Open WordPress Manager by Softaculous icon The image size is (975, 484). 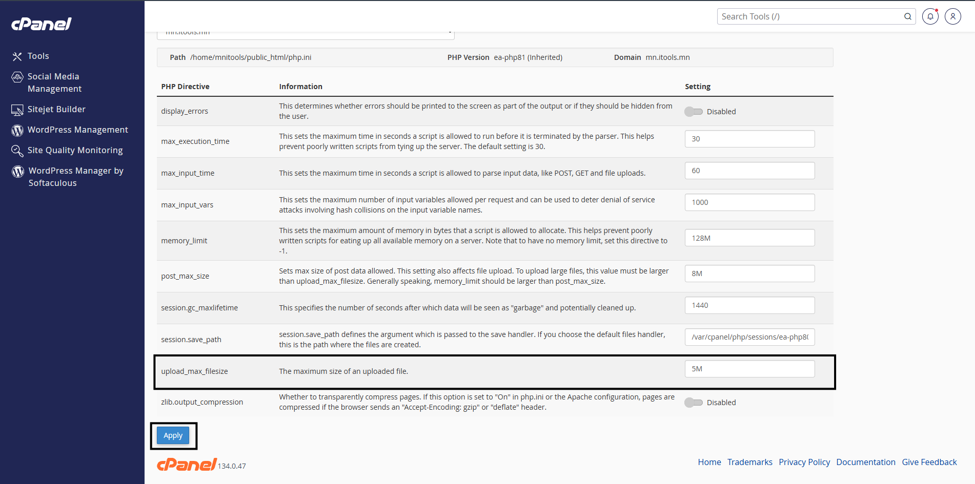tap(17, 171)
